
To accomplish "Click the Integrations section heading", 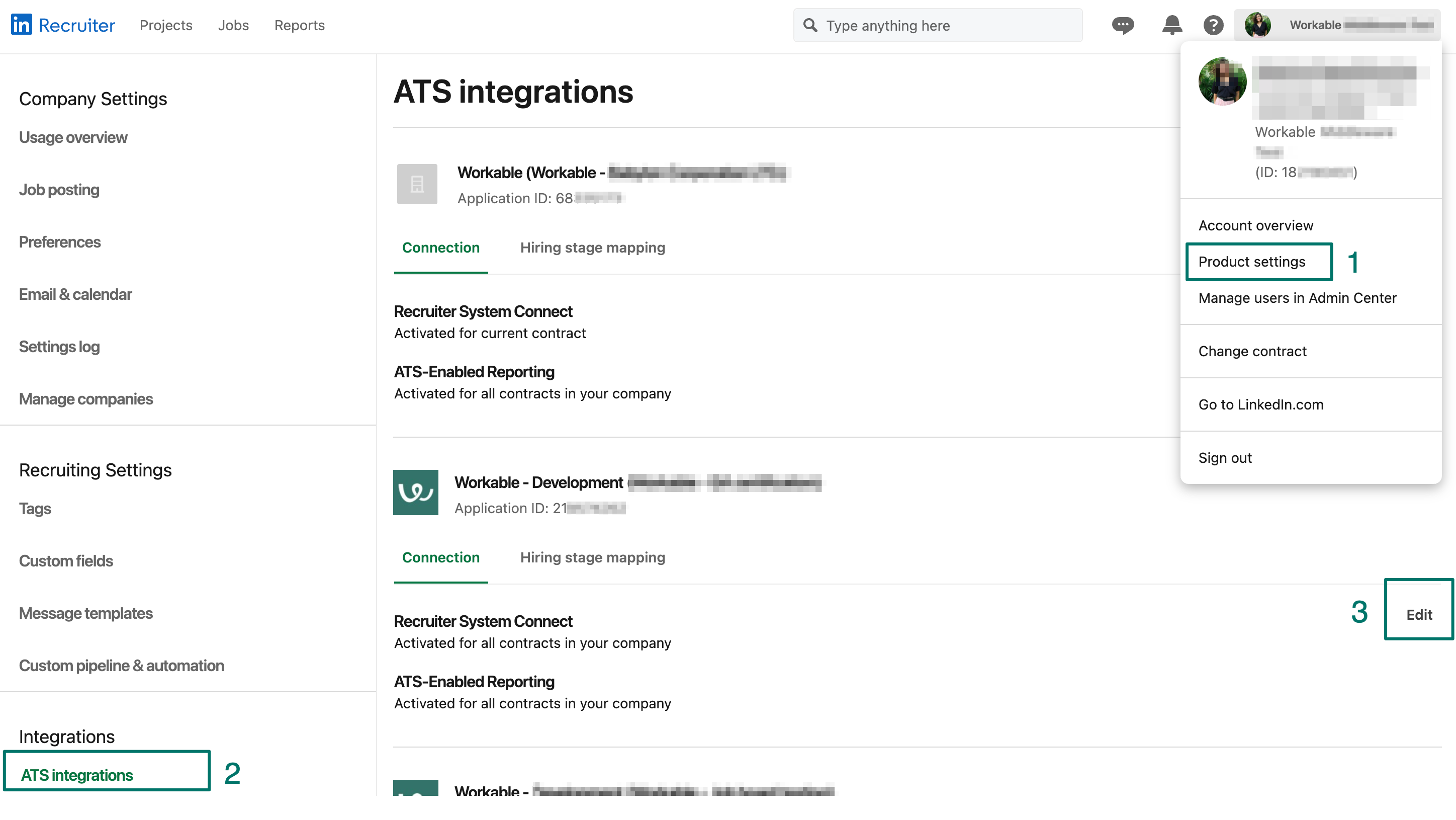I will [67, 737].
